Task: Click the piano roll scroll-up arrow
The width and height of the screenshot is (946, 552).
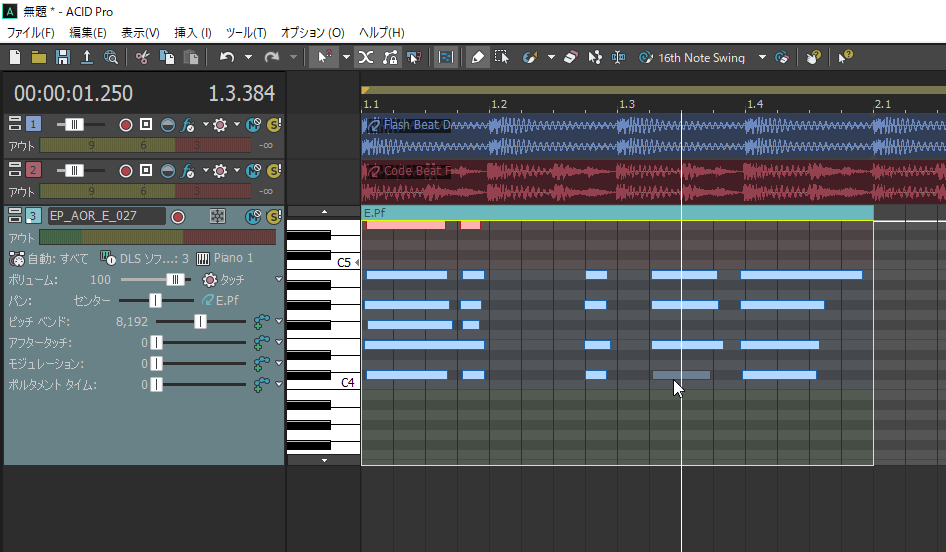Action: 324,212
